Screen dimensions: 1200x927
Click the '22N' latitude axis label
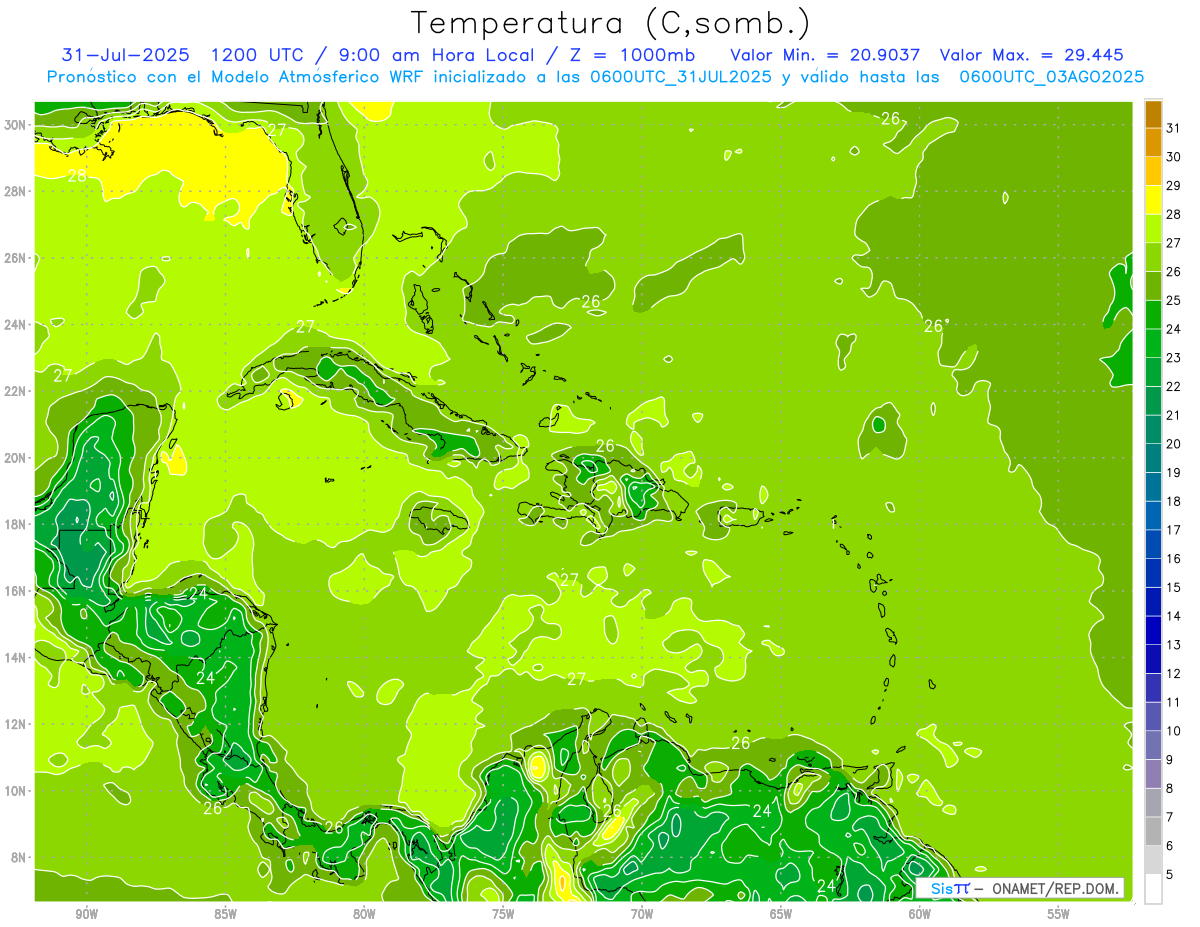coord(16,391)
